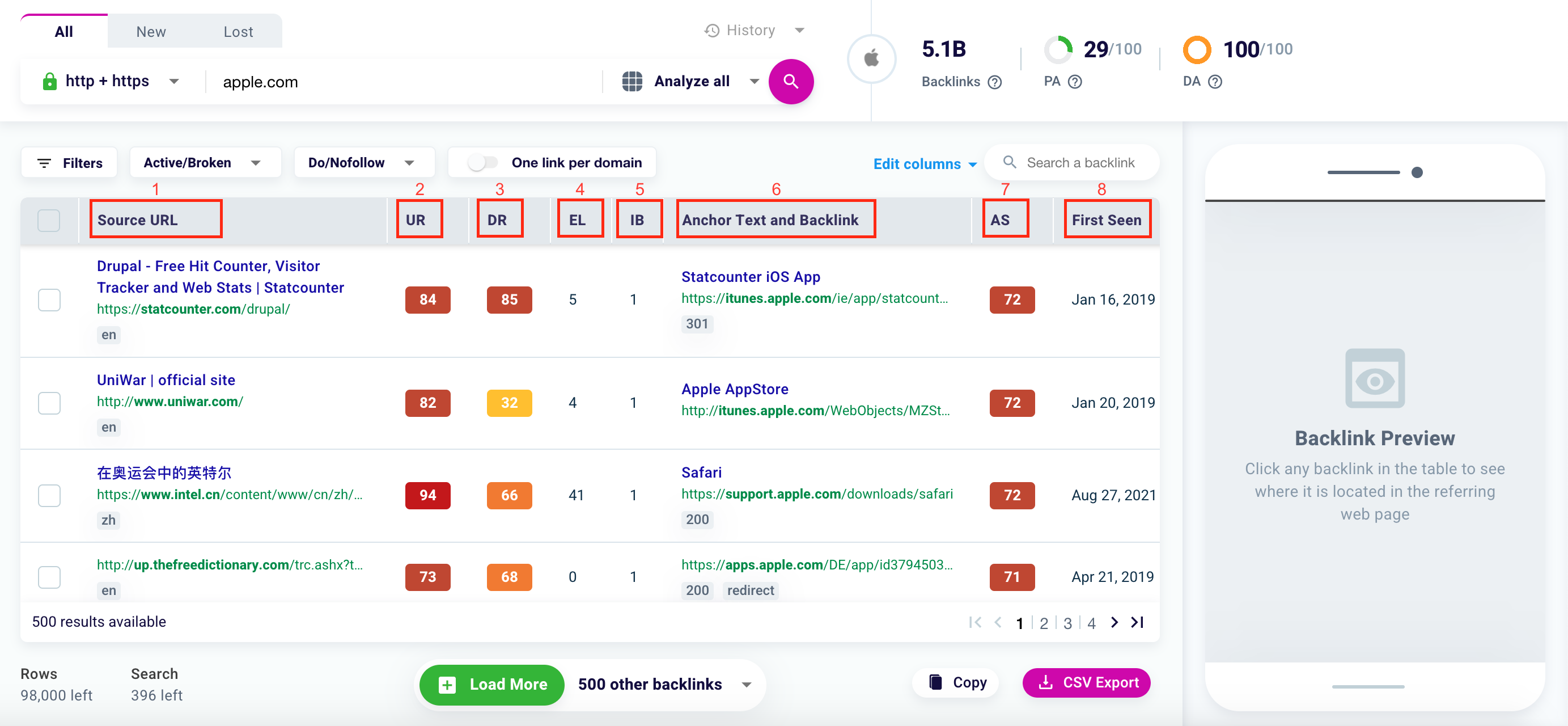
Task: Expand the Do/Nofollow filter dropdown
Action: (363, 163)
